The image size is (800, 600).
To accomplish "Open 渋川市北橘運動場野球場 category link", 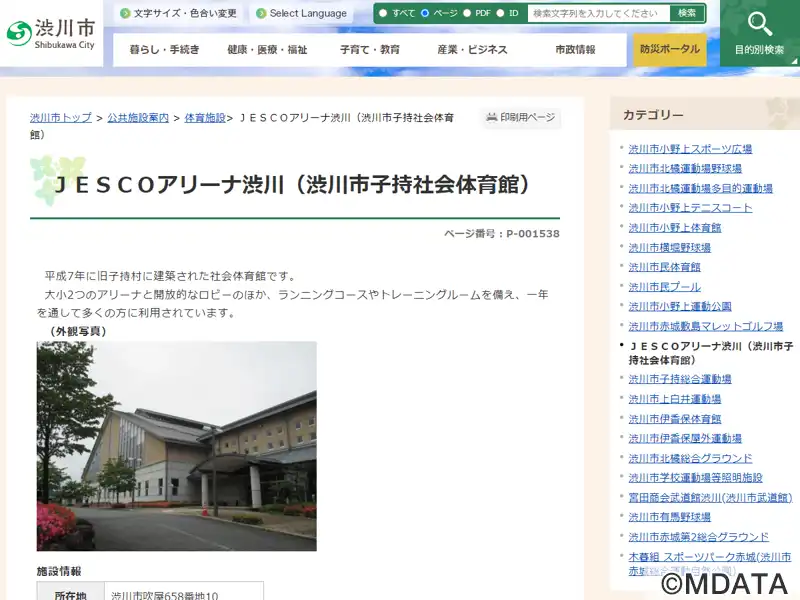I will tap(685, 168).
